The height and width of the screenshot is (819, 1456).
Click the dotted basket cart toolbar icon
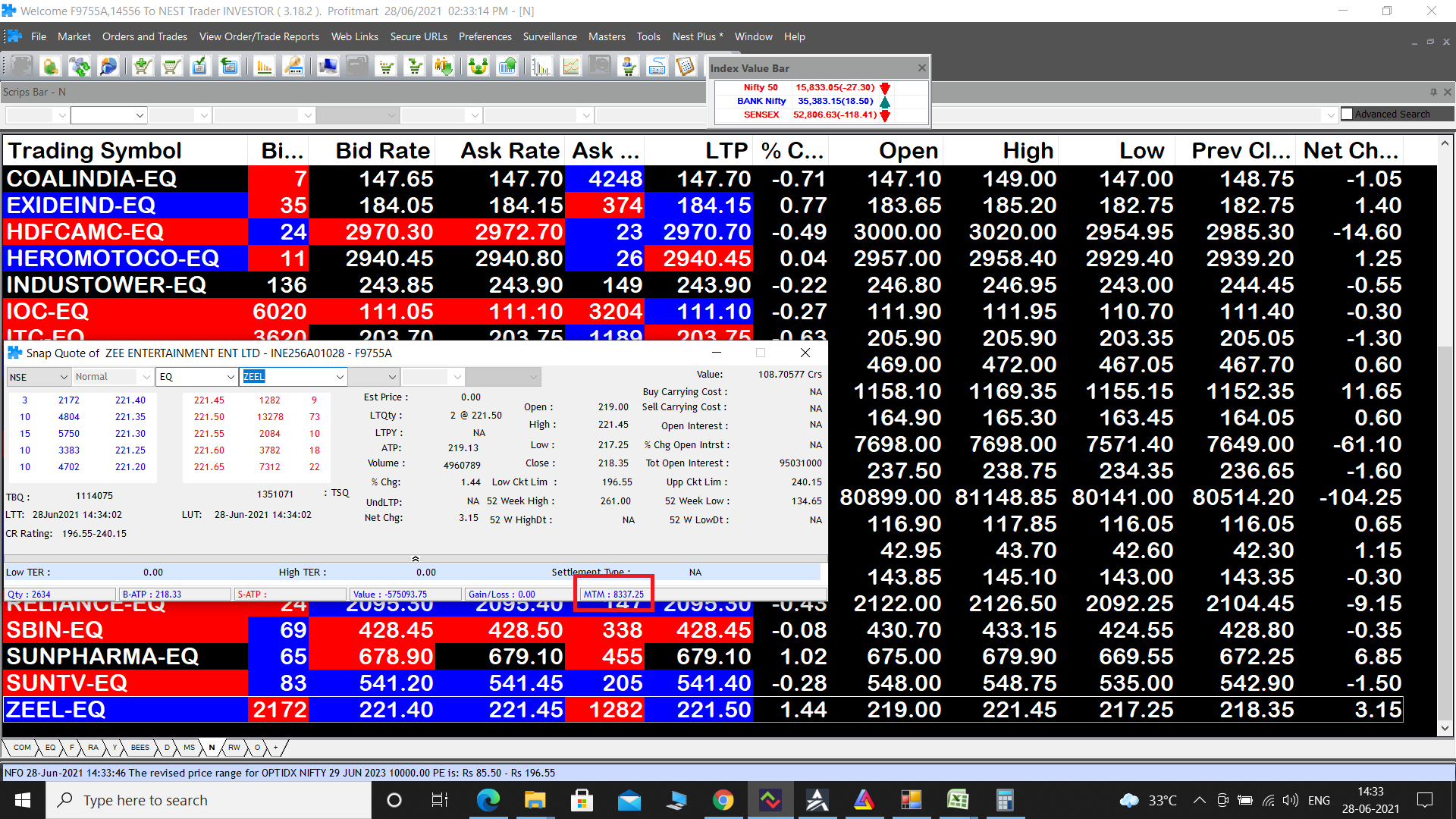coord(387,67)
